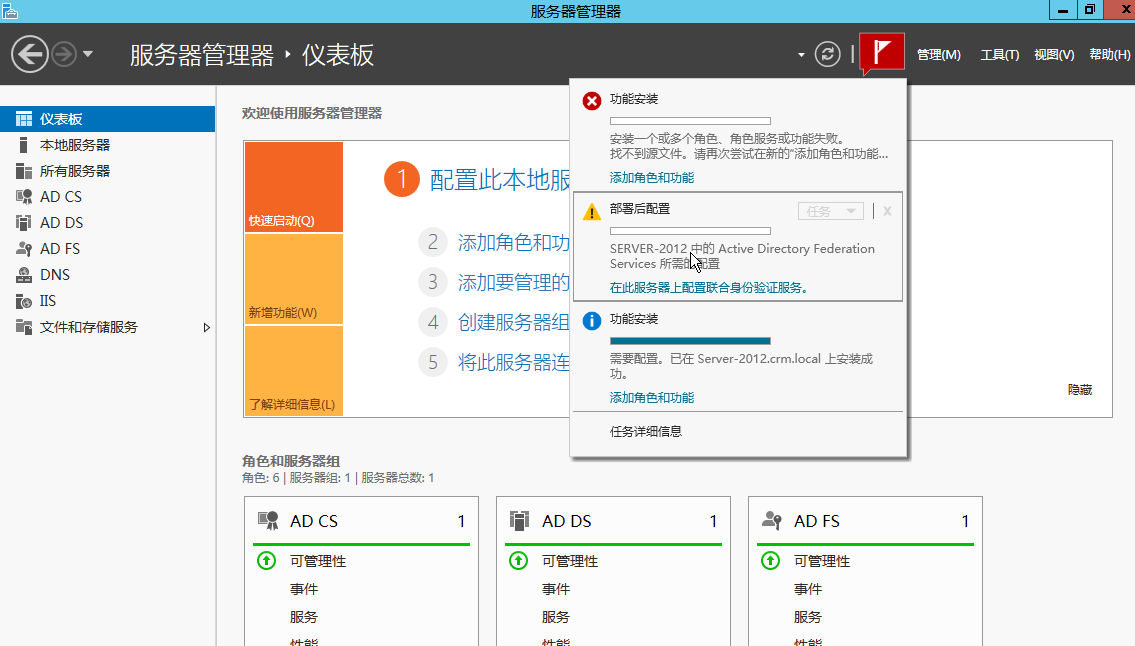1135x646 pixels.
Task: Click 添加要管理的 step 3 link
Action: (x=513, y=282)
